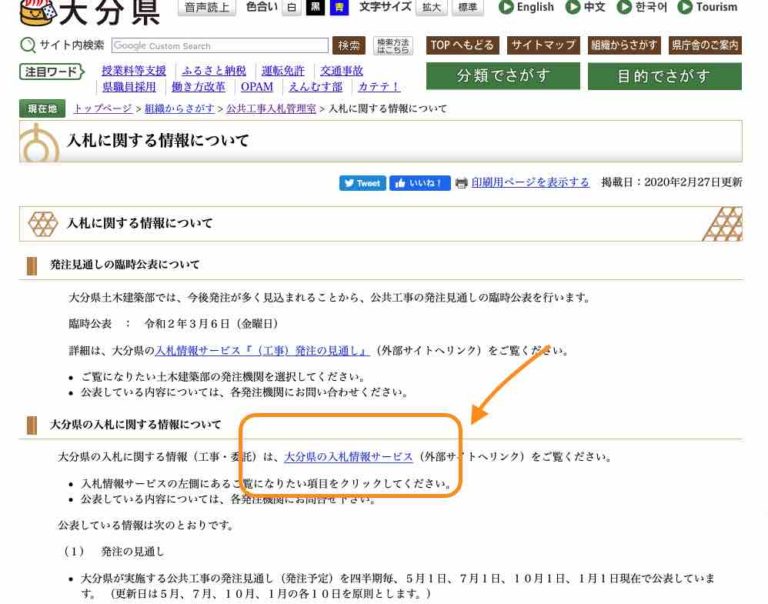Click the 音声読上 button
Image resolution: width=768 pixels, height=604 pixels.
207,8
